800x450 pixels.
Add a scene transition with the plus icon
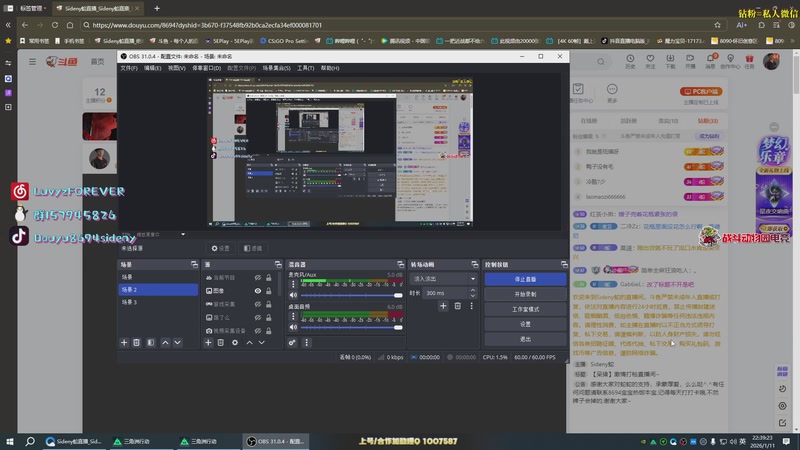pos(445,305)
